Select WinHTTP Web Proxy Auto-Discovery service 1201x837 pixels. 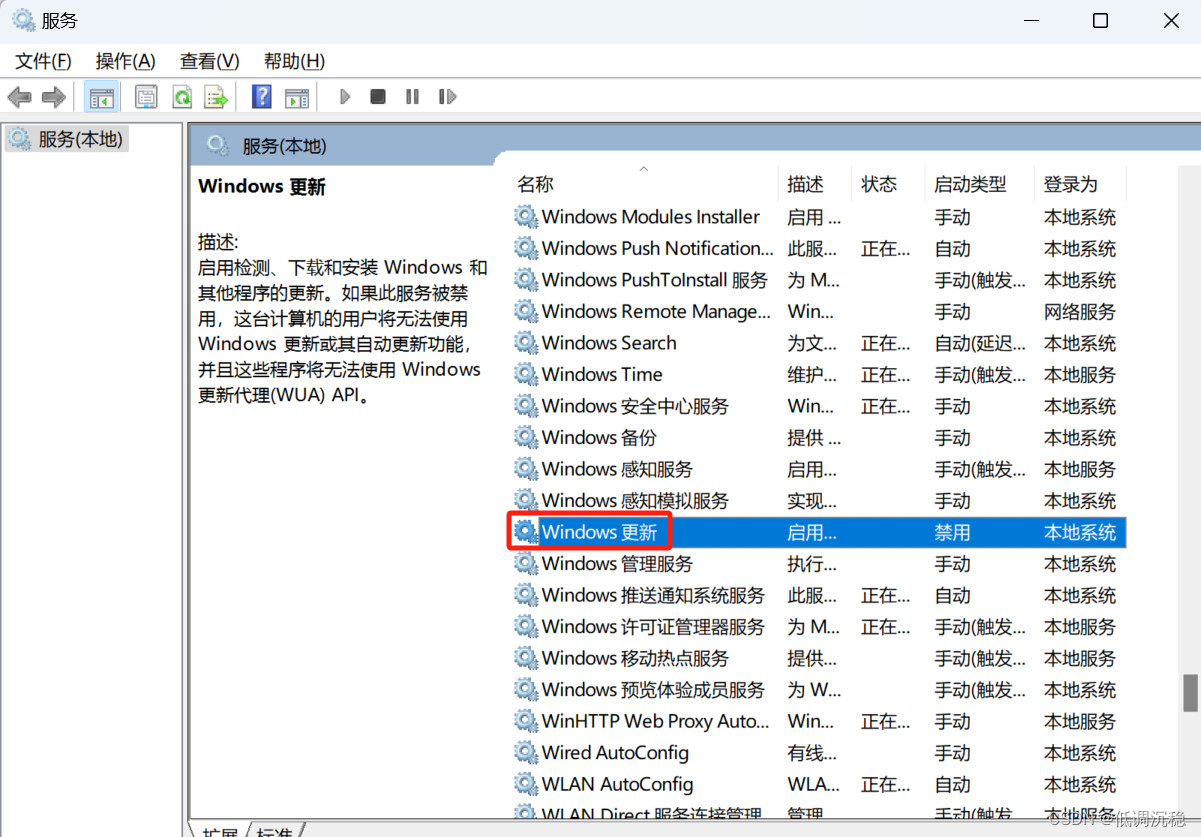pos(819,721)
